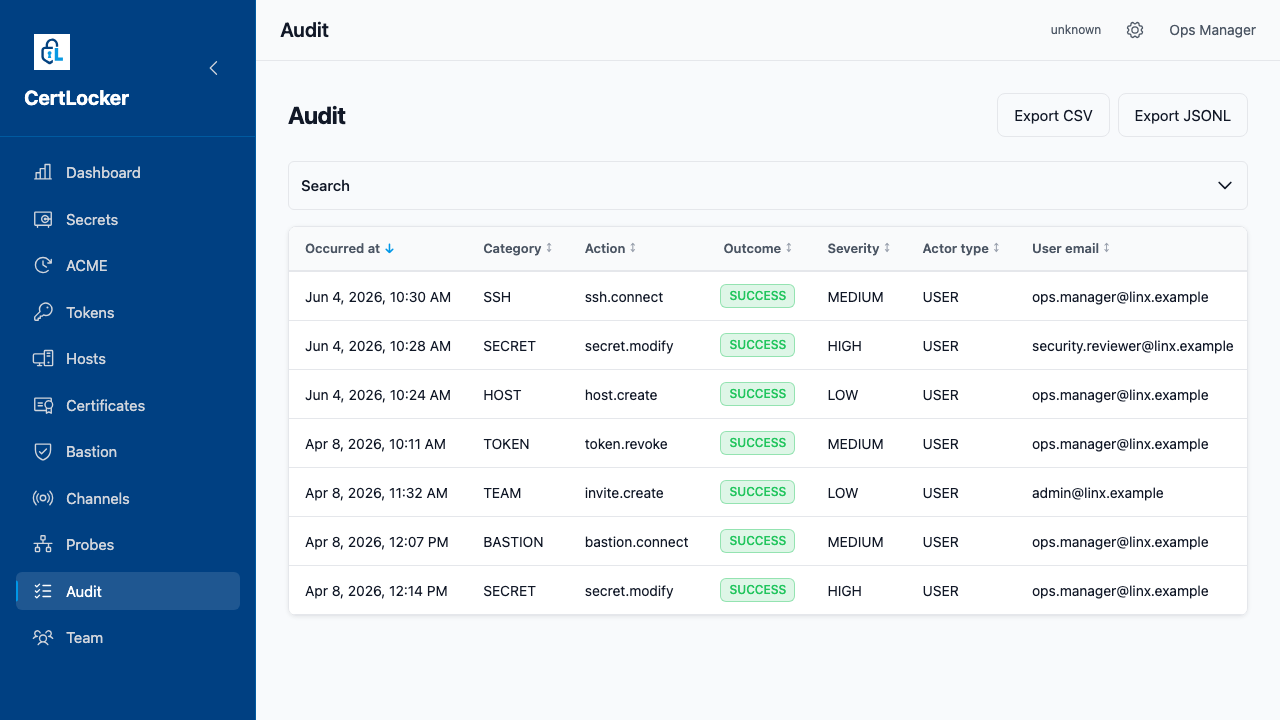1280x720 pixels.
Task: Click the Certificates badge icon
Action: point(43,405)
